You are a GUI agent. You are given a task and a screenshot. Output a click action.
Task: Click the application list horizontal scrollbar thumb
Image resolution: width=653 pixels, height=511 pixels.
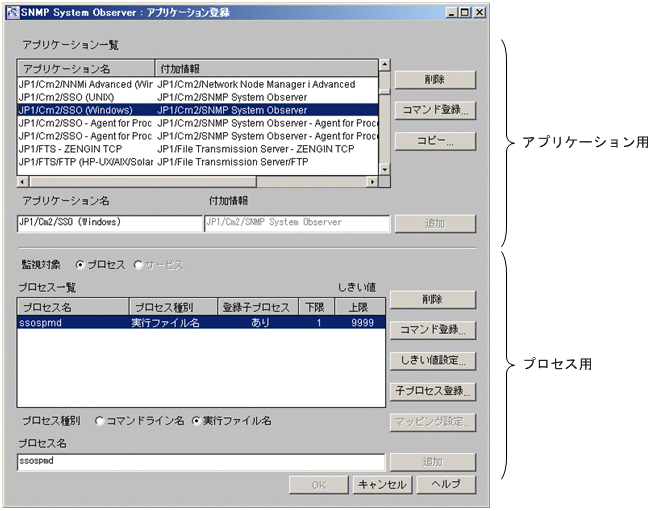[142, 182]
